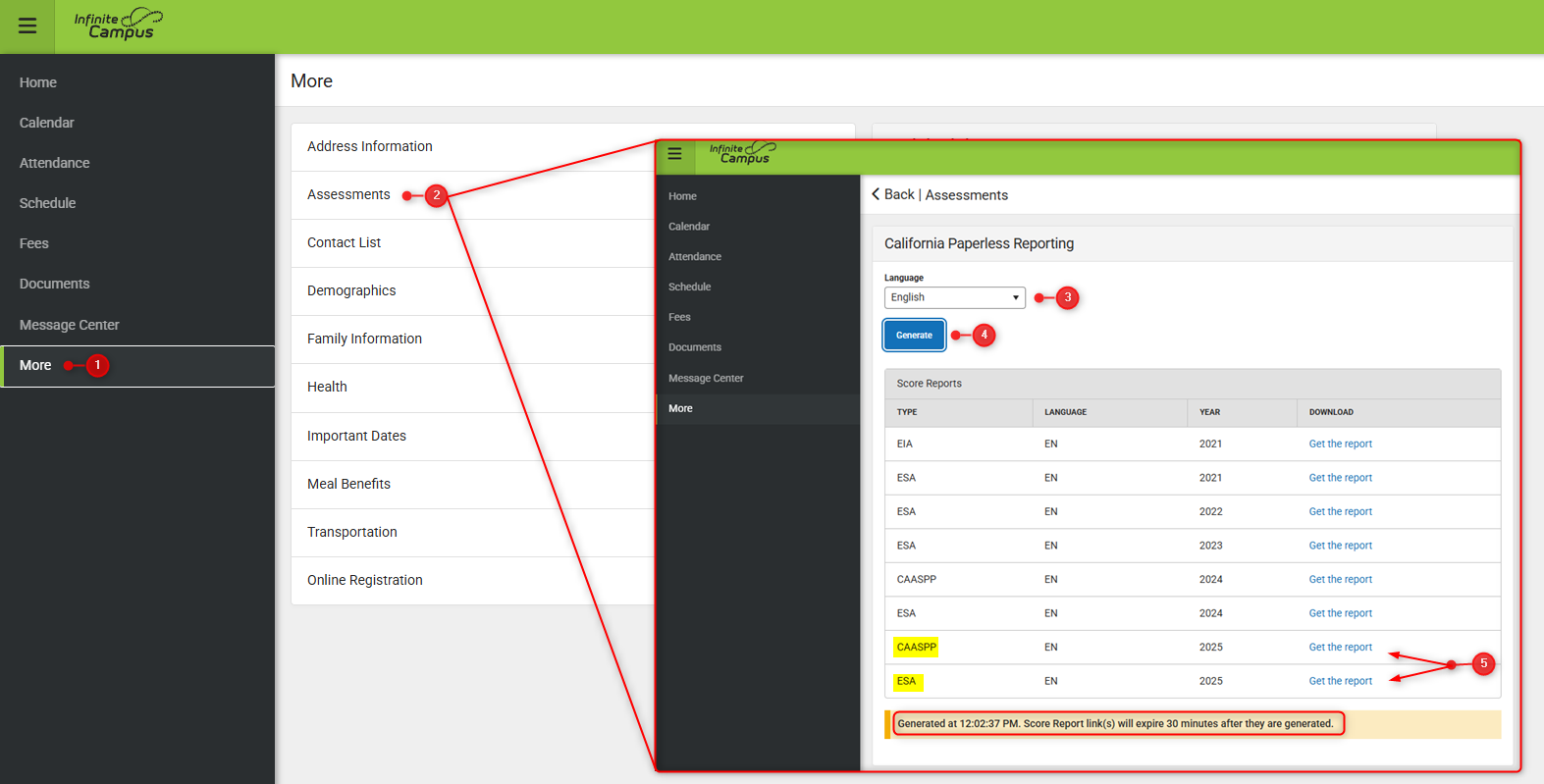Get the report for ESA 2025
This screenshot has height=784, width=1544.
tap(1341, 681)
